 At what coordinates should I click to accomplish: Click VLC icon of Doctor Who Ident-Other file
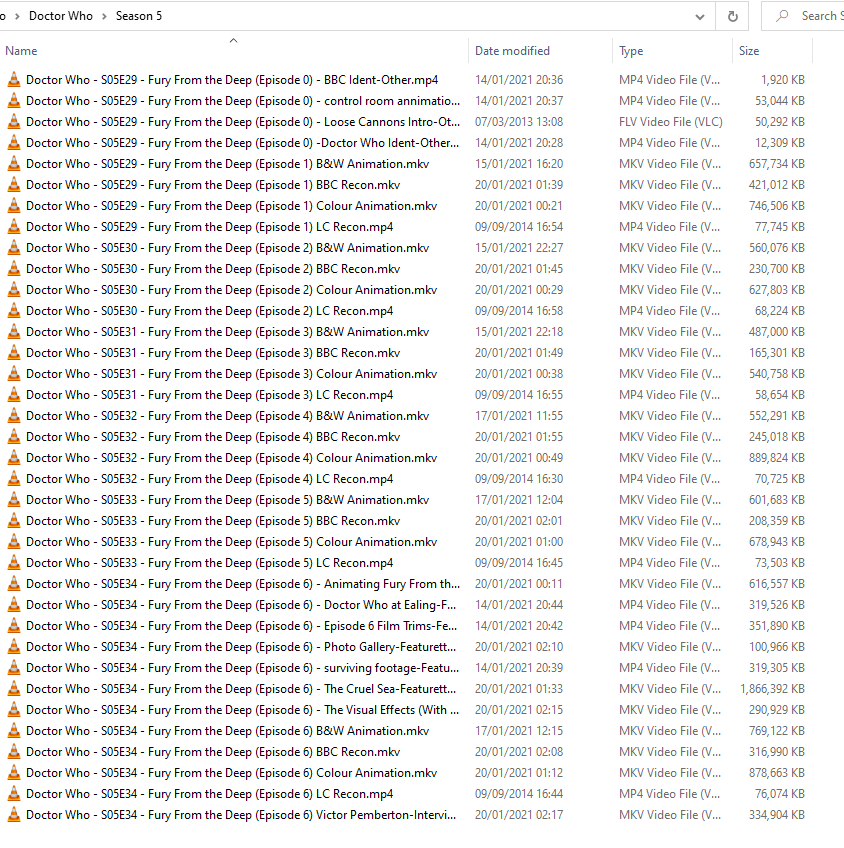tap(14, 143)
